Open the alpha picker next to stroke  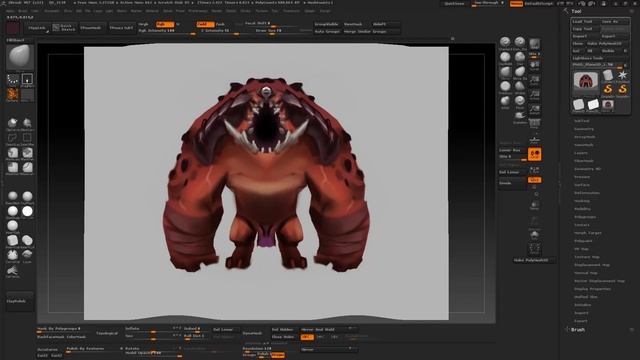coord(27,80)
